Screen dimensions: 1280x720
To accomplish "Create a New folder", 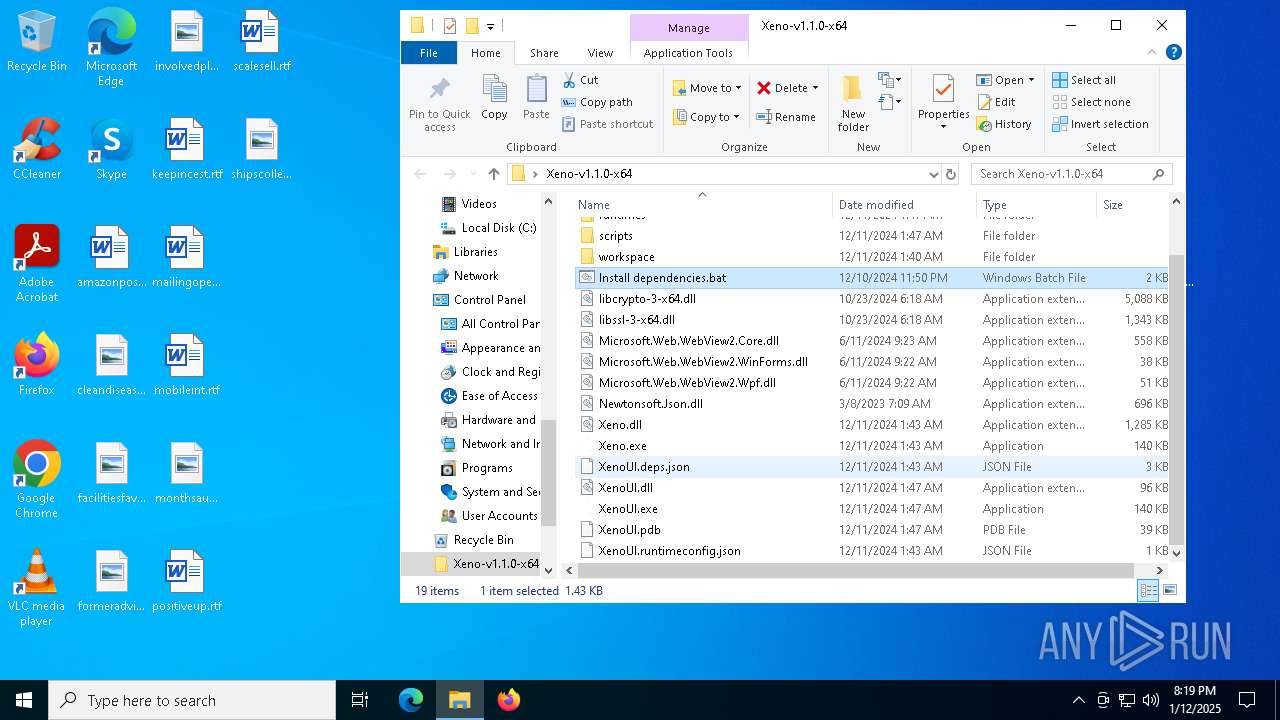I will click(x=853, y=103).
